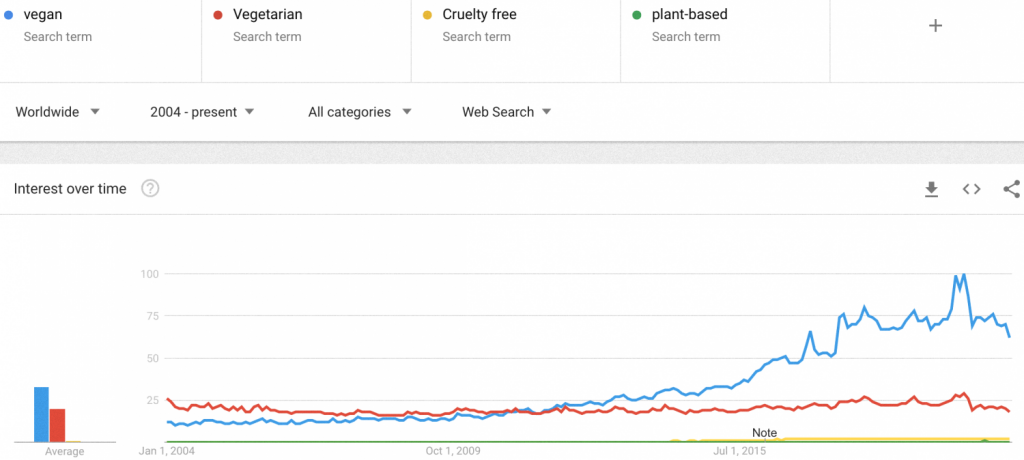Click the green plant-based dot
Viewport: 1024px width, 460px height.
tap(637, 16)
